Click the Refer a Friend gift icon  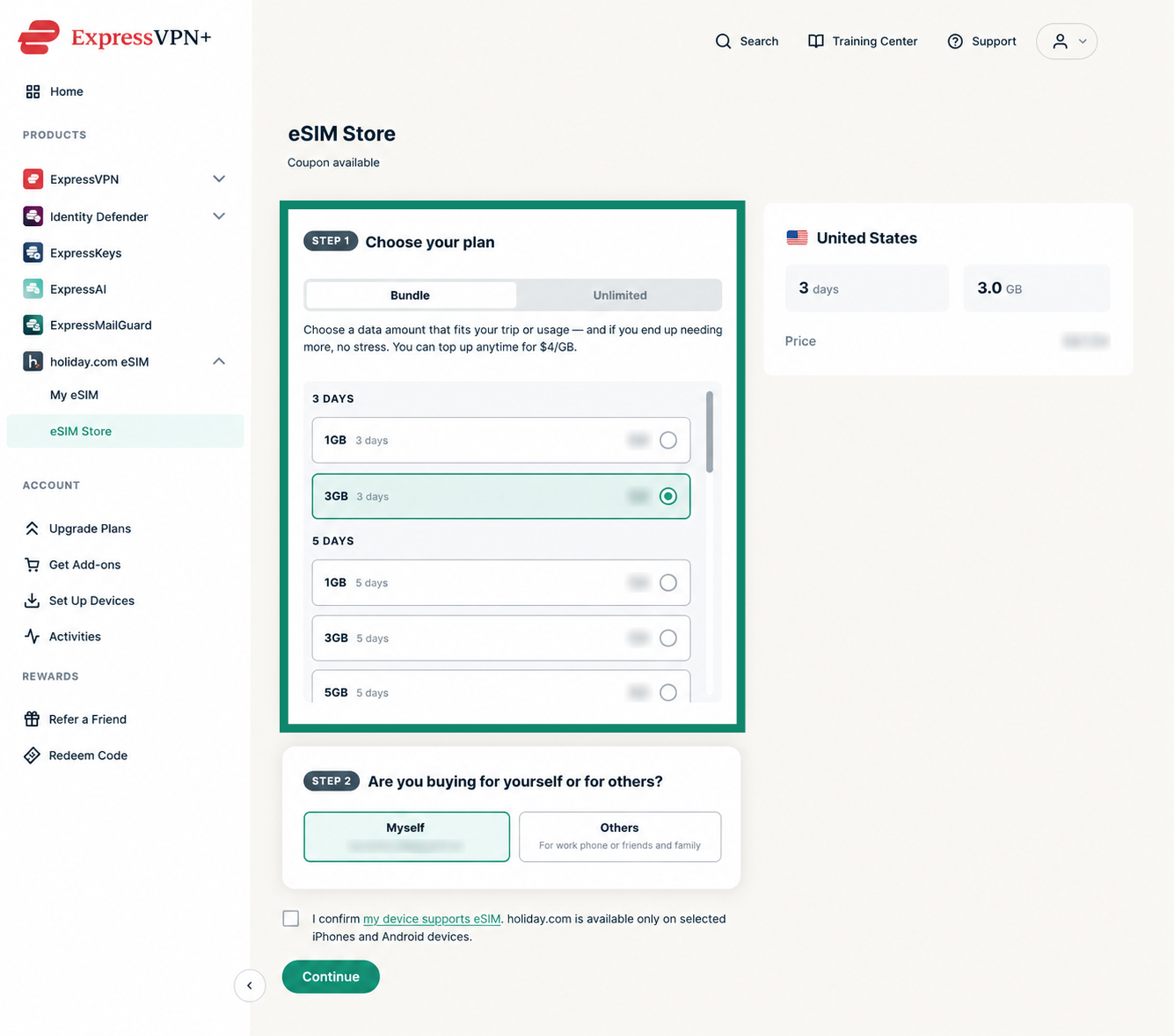coord(32,719)
